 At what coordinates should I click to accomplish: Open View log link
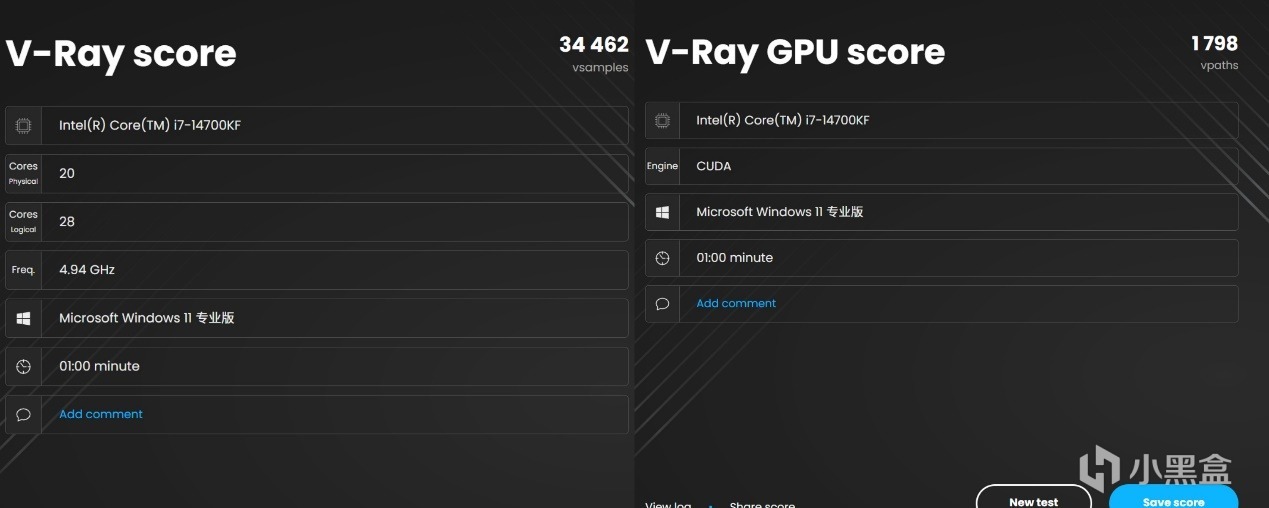coord(668,504)
